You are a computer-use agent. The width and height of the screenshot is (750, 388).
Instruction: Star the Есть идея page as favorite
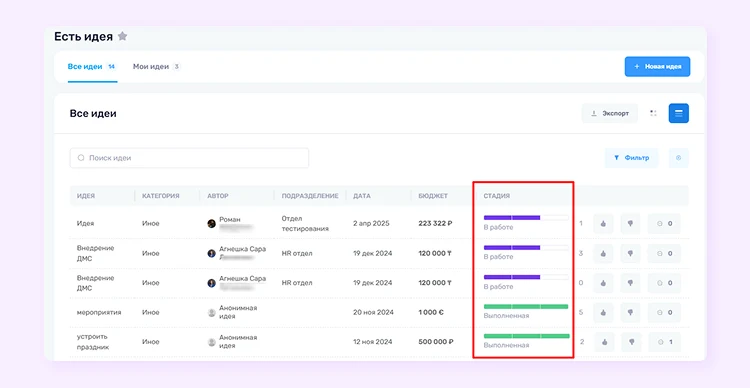[122, 36]
